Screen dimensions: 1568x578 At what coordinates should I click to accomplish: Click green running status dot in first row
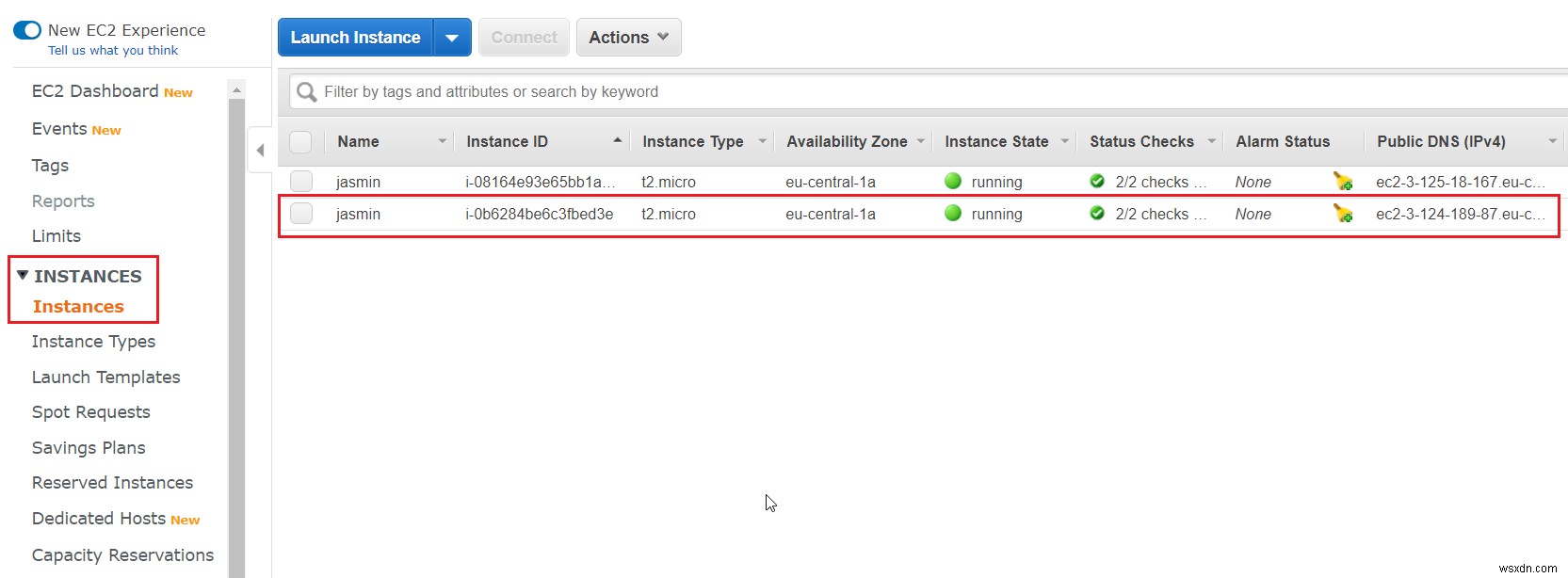(x=953, y=181)
